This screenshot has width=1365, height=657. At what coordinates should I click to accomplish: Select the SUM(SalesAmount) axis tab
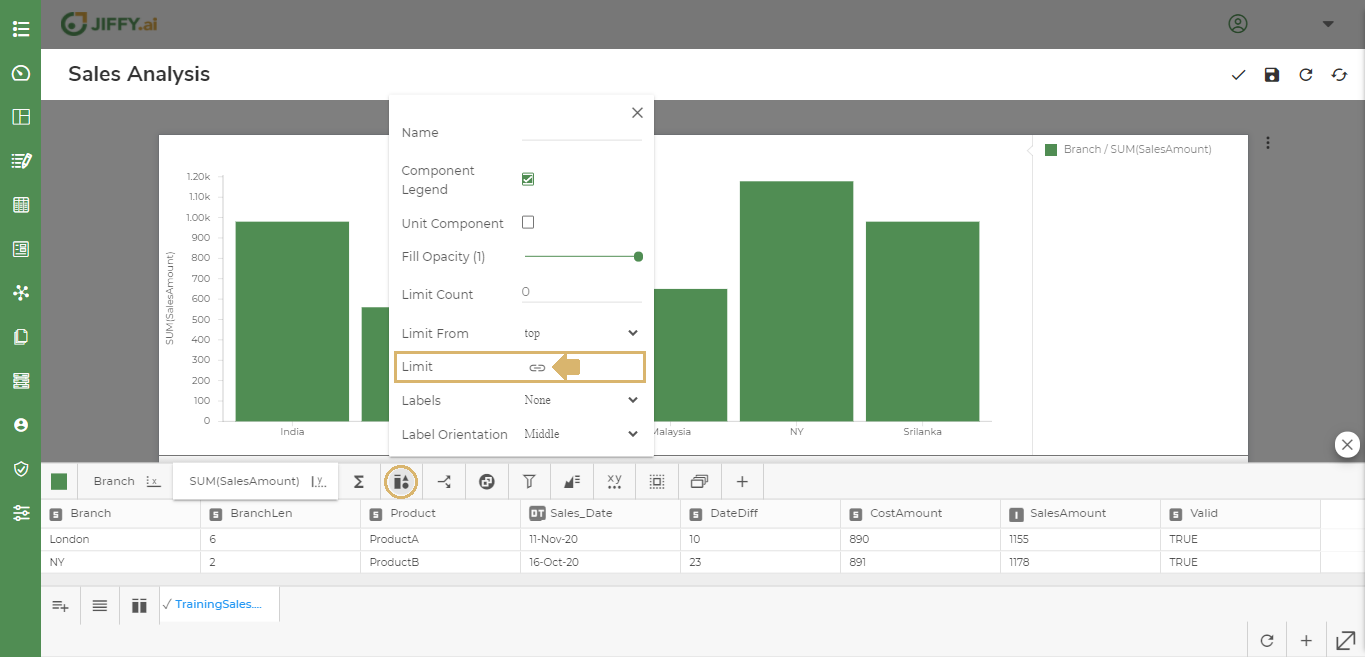(x=245, y=481)
